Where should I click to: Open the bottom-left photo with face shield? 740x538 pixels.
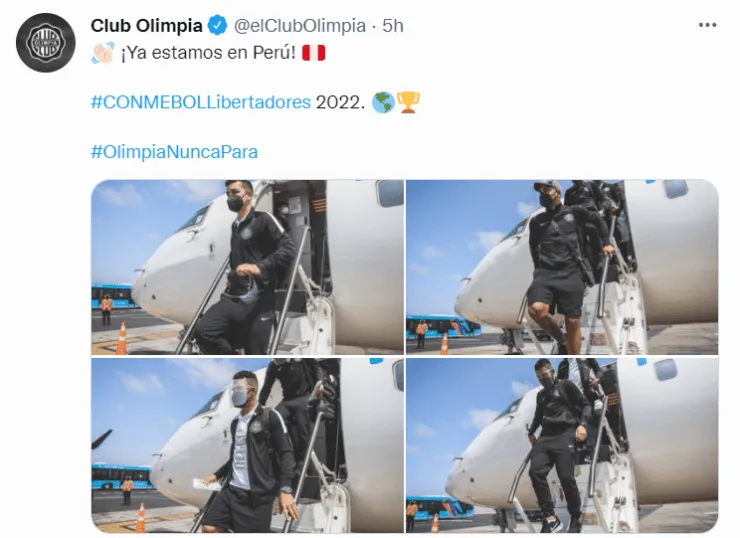[247, 445]
